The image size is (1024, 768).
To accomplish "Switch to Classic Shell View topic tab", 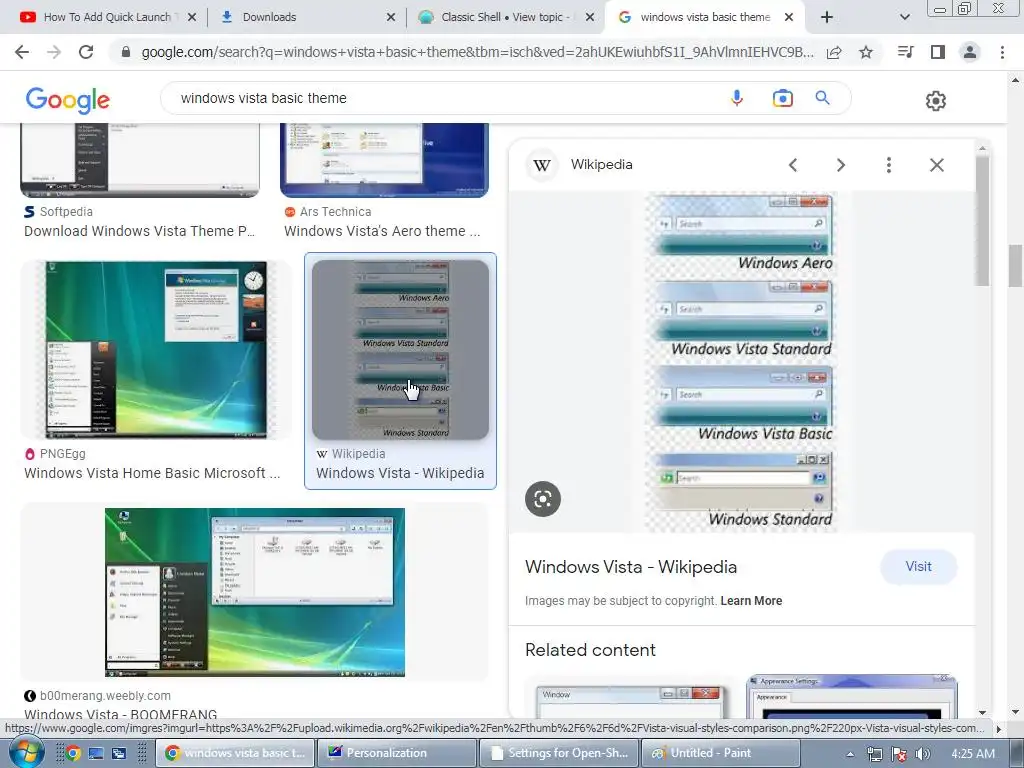I will click(x=505, y=17).
